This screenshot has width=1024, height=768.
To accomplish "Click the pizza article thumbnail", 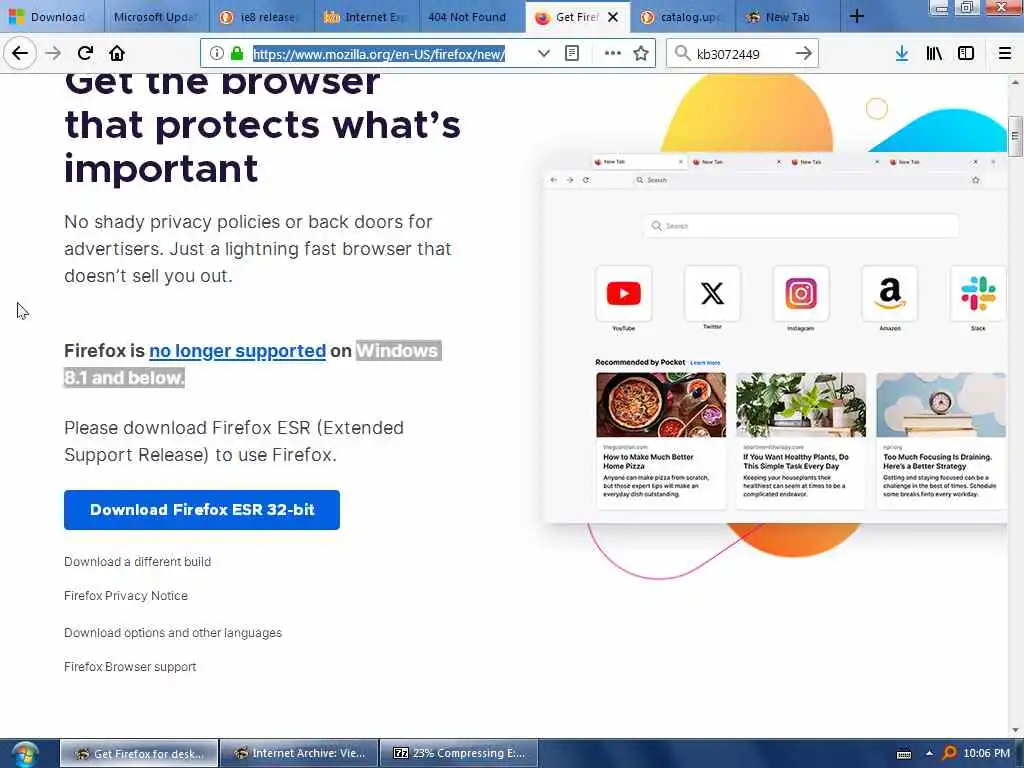I will tap(661, 405).
